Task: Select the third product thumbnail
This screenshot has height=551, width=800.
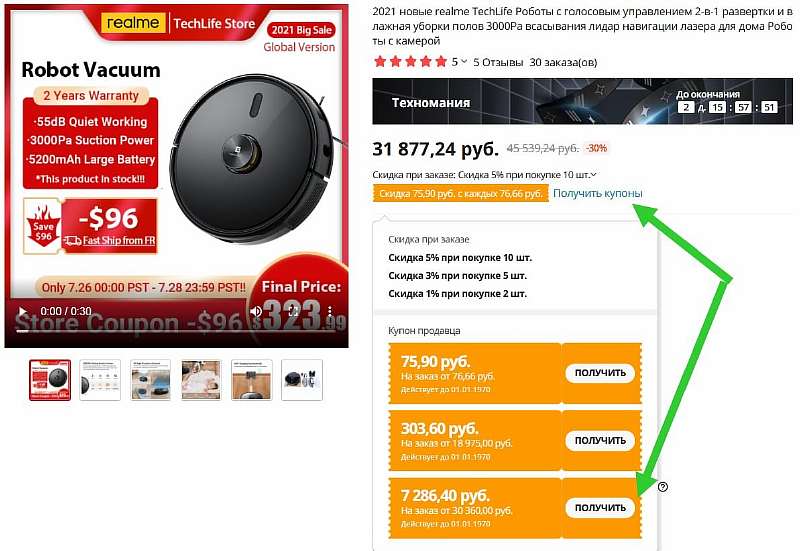Action: pyautogui.click(x=151, y=380)
